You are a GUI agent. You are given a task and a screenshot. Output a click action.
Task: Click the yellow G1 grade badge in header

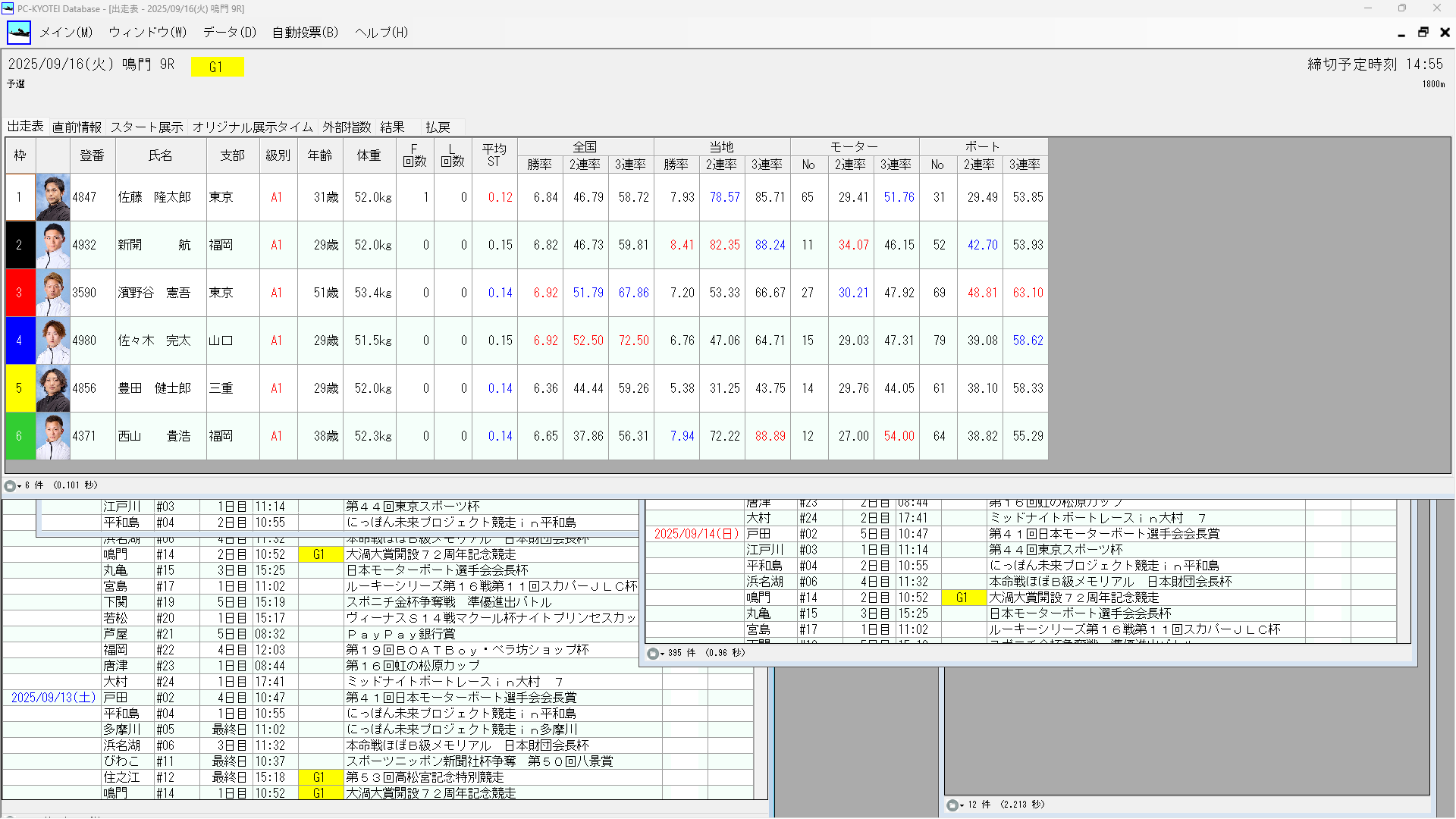click(x=216, y=67)
